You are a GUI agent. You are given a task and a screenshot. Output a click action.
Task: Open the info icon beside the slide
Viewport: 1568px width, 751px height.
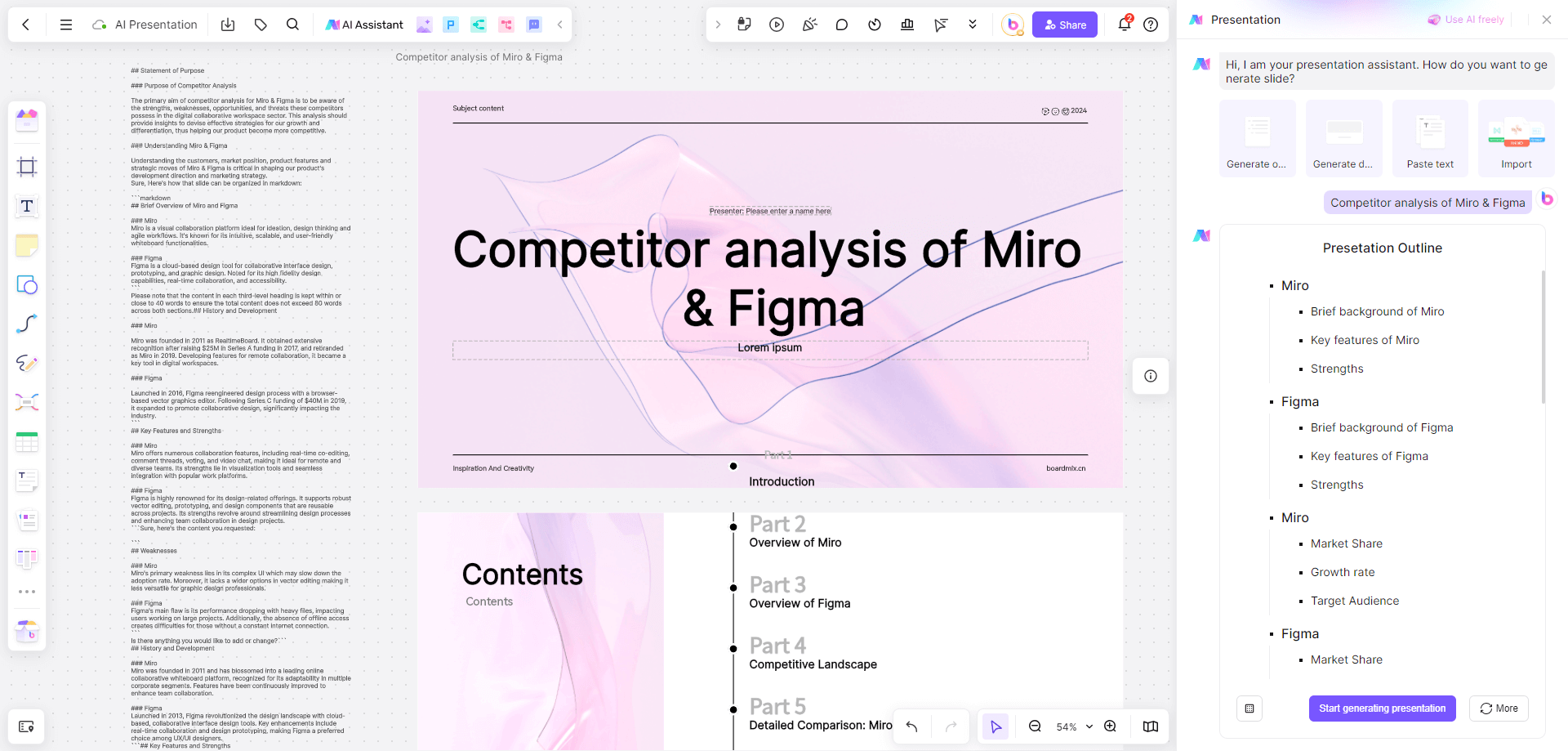[x=1151, y=376]
